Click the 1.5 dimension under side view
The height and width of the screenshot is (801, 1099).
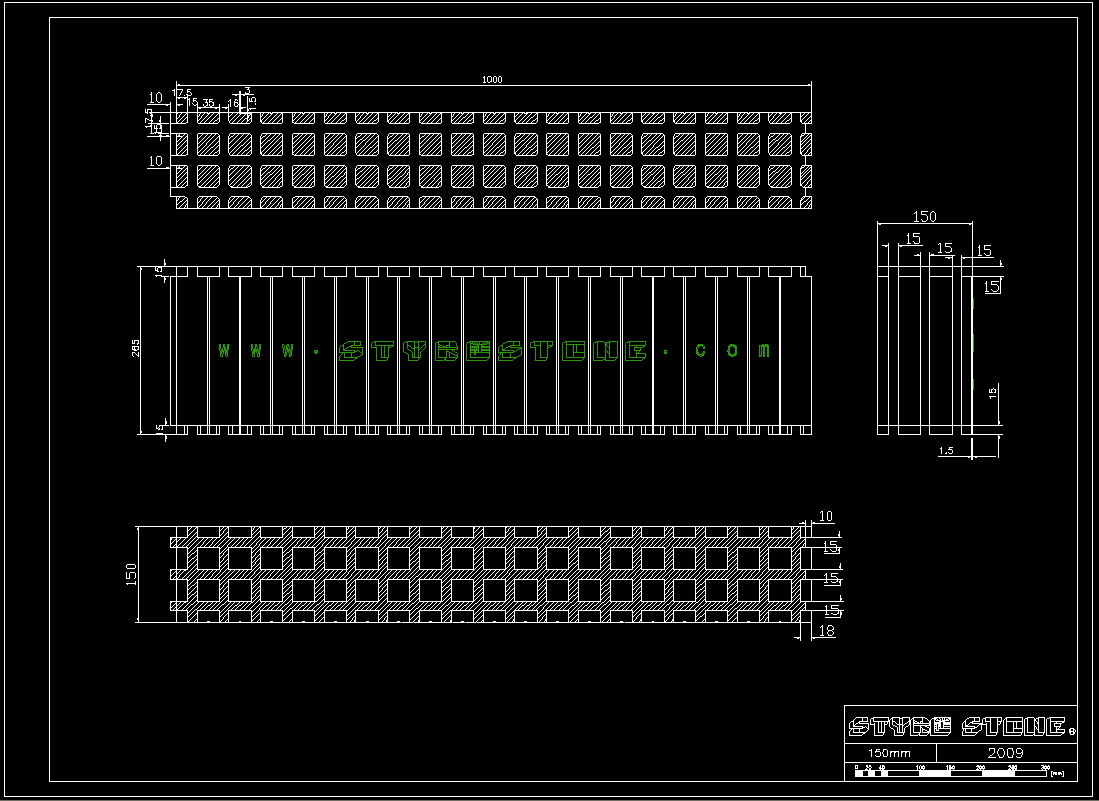click(946, 451)
